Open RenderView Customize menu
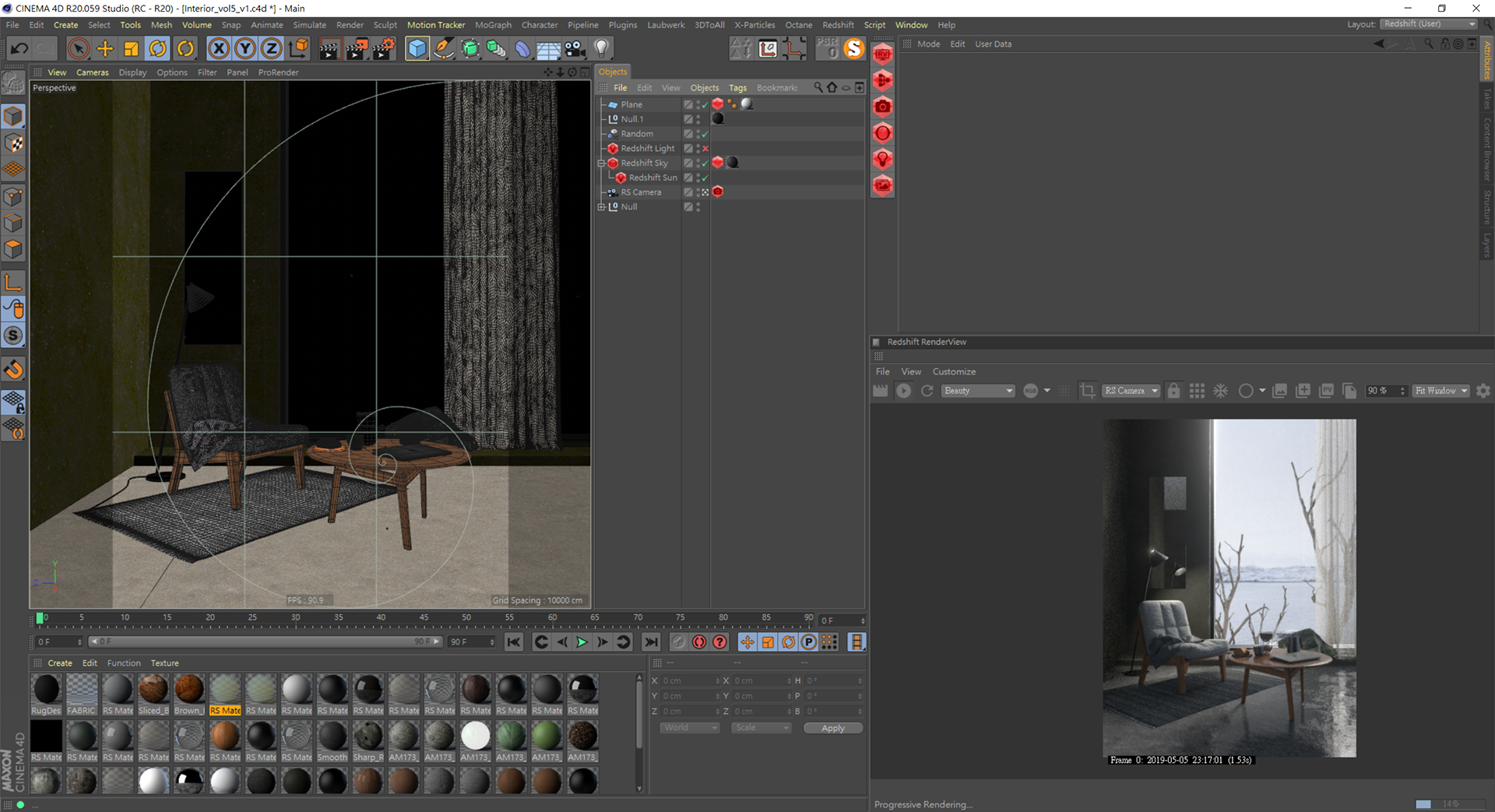Image resolution: width=1495 pixels, height=812 pixels. coord(954,372)
